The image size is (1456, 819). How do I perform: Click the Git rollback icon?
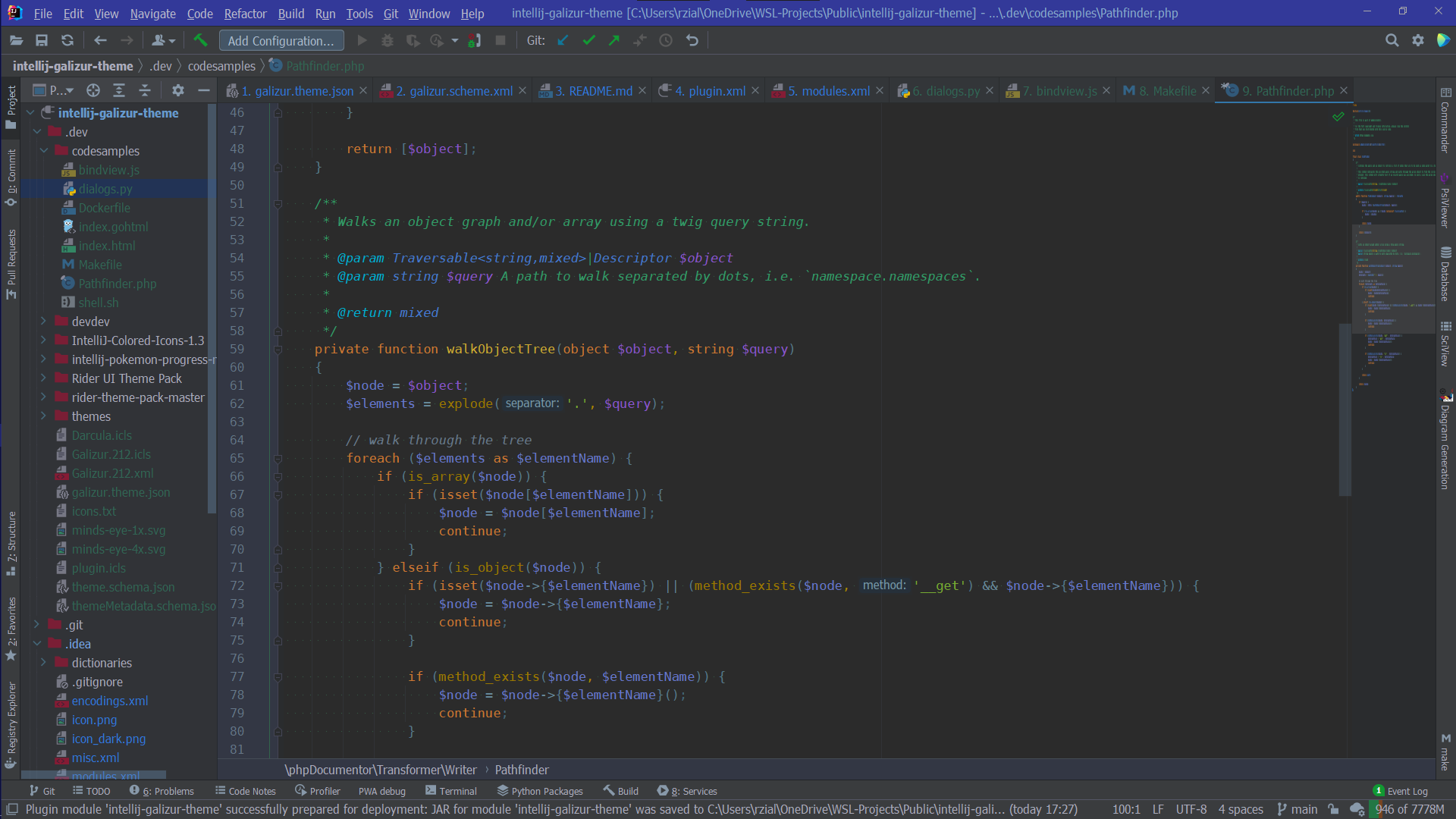click(692, 41)
